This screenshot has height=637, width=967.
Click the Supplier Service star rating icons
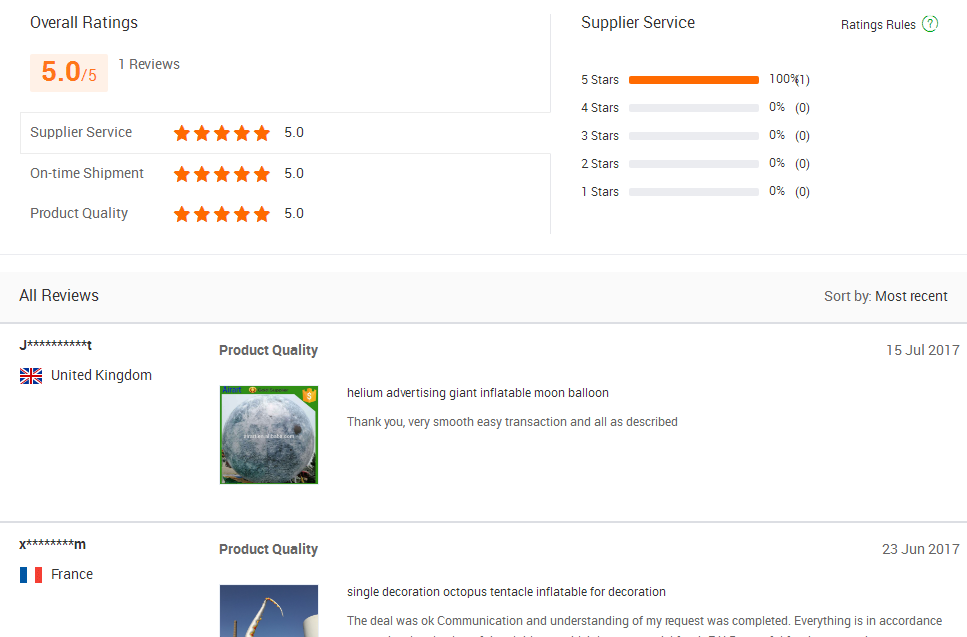click(222, 133)
